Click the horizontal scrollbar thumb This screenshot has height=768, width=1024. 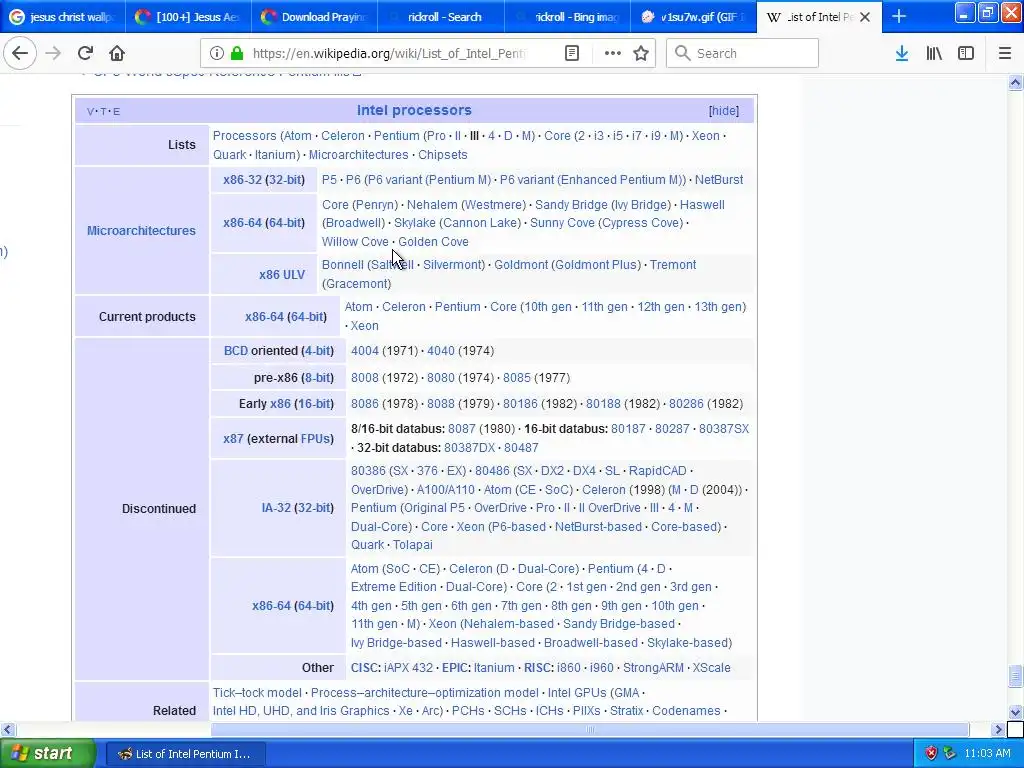pos(590,729)
